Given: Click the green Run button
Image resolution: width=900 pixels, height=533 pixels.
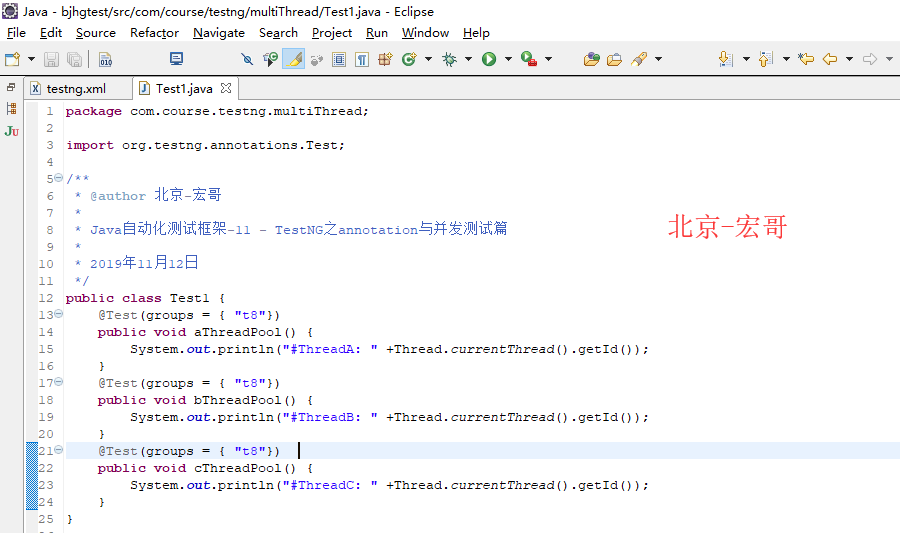Looking at the screenshot, I should [489, 59].
